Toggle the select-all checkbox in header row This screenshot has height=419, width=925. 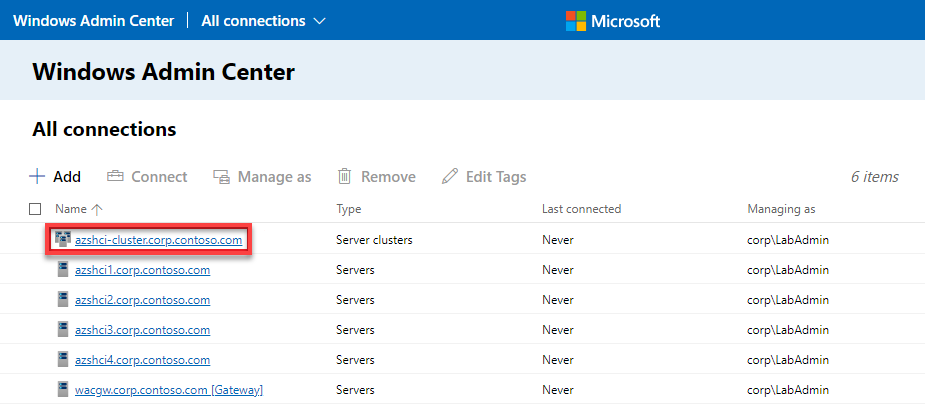coord(35,209)
